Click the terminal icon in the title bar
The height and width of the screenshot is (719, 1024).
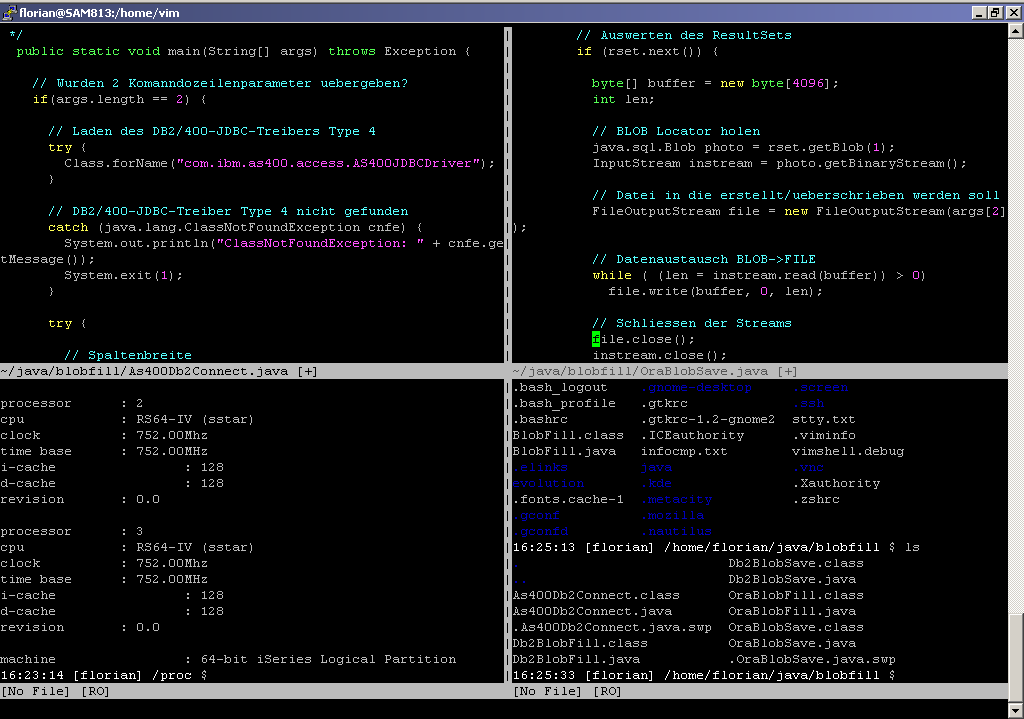click(9, 11)
